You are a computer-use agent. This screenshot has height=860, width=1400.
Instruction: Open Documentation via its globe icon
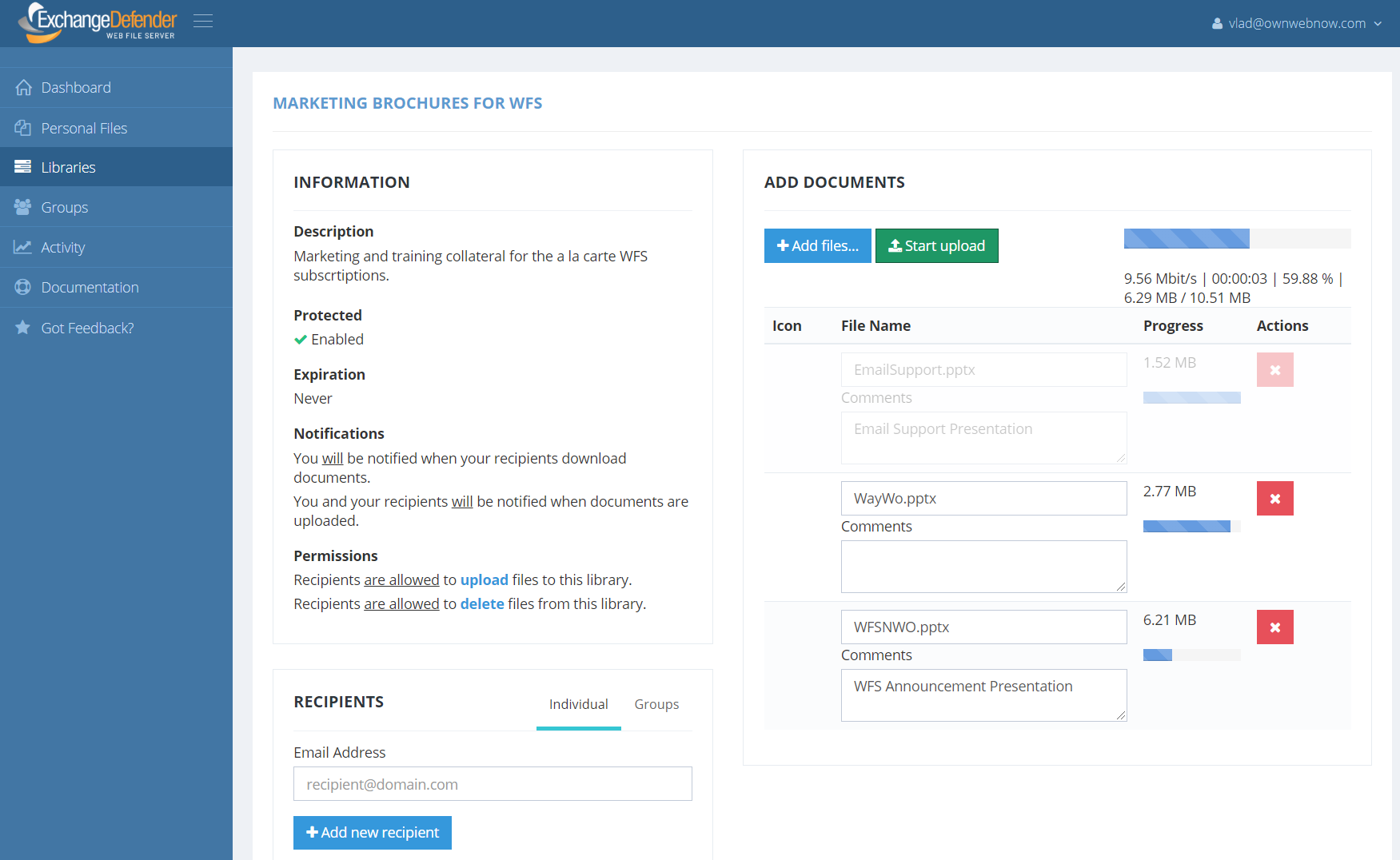23,287
